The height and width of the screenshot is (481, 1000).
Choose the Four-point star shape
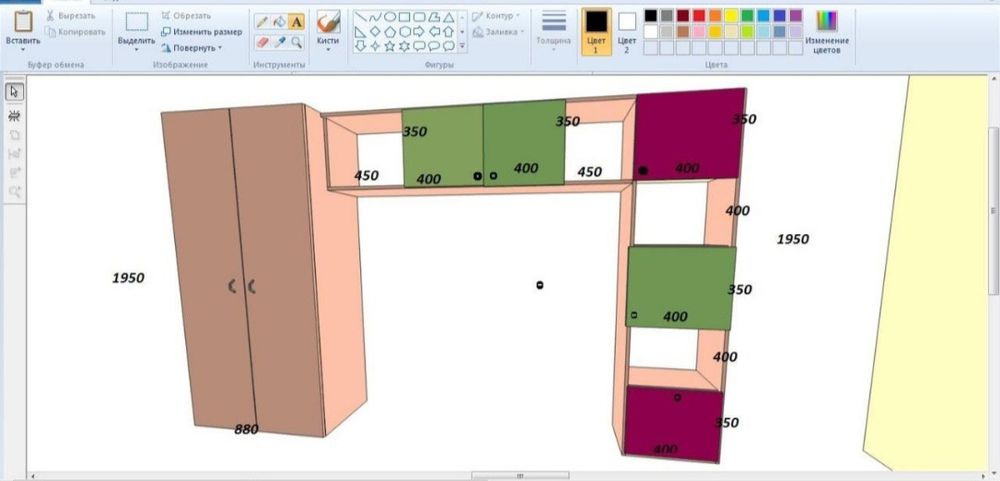pyautogui.click(x=375, y=46)
